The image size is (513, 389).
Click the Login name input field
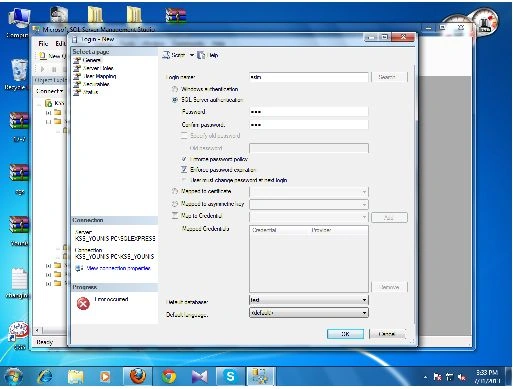point(309,77)
